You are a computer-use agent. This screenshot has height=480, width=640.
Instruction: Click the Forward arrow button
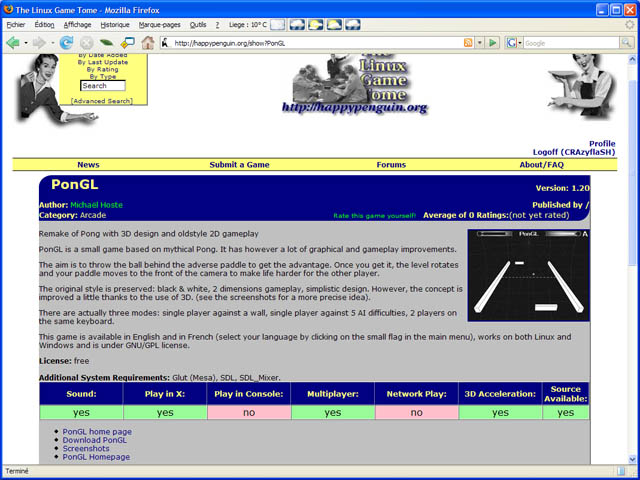click(39, 43)
